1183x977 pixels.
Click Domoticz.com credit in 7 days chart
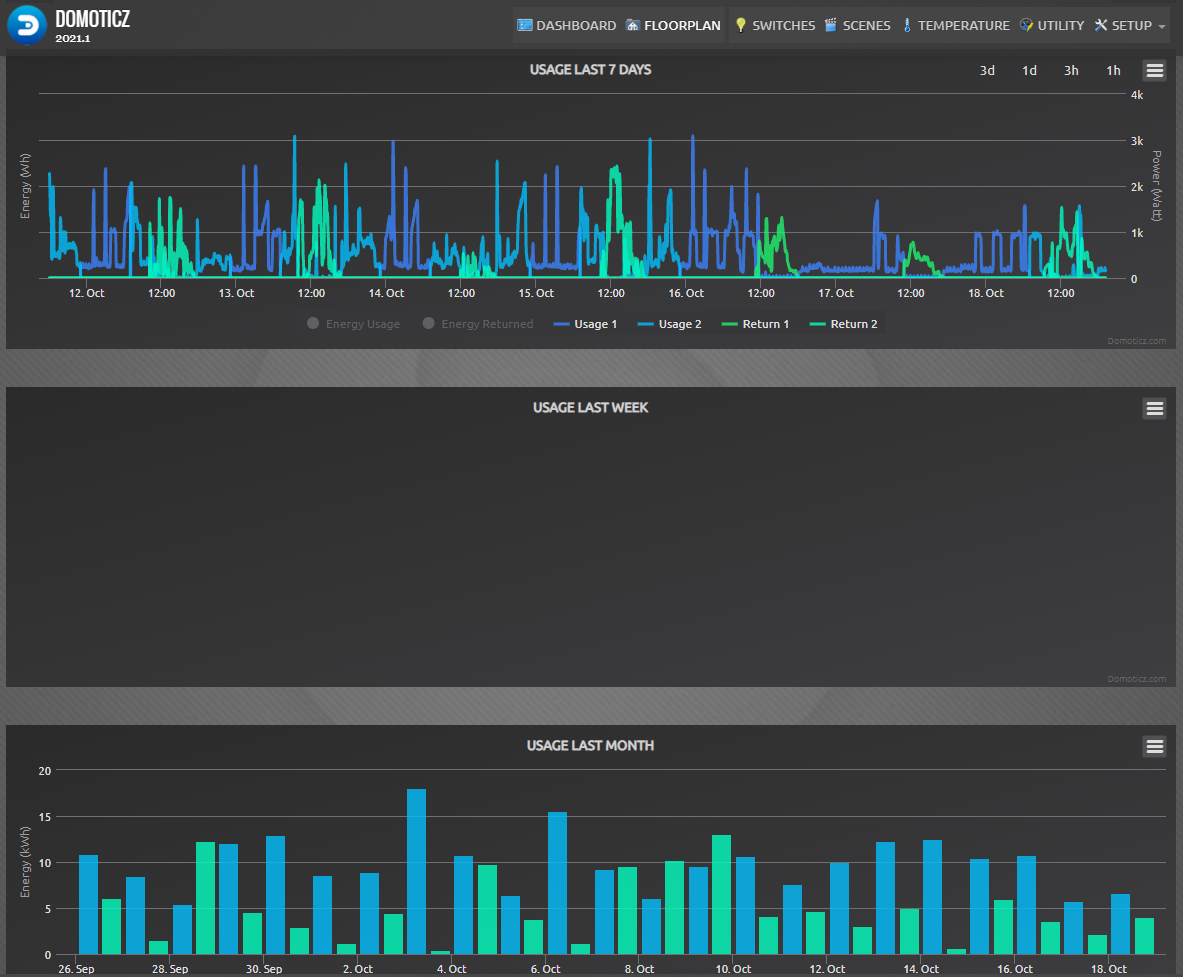click(x=1136, y=341)
